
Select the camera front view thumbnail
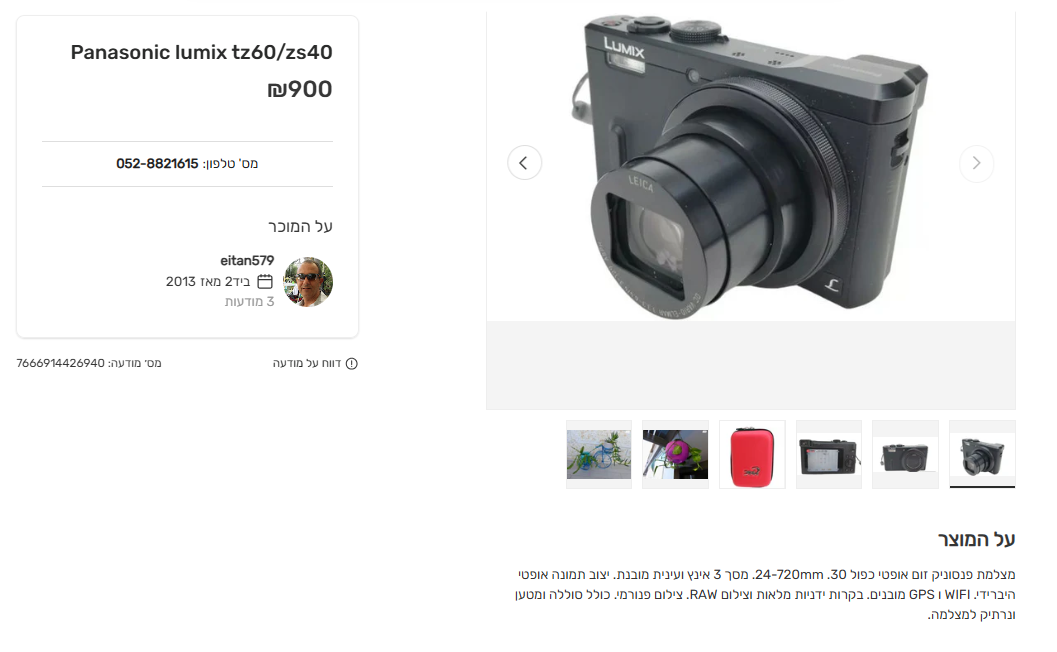pos(905,454)
